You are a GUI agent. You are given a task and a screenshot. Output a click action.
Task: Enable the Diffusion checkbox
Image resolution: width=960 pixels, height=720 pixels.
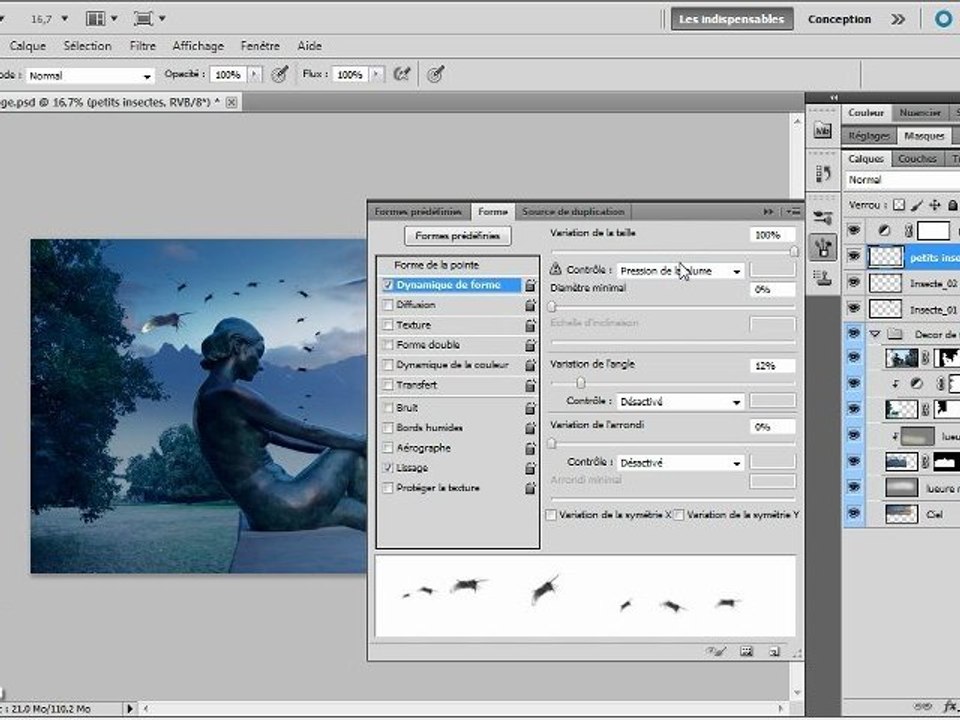tap(388, 305)
